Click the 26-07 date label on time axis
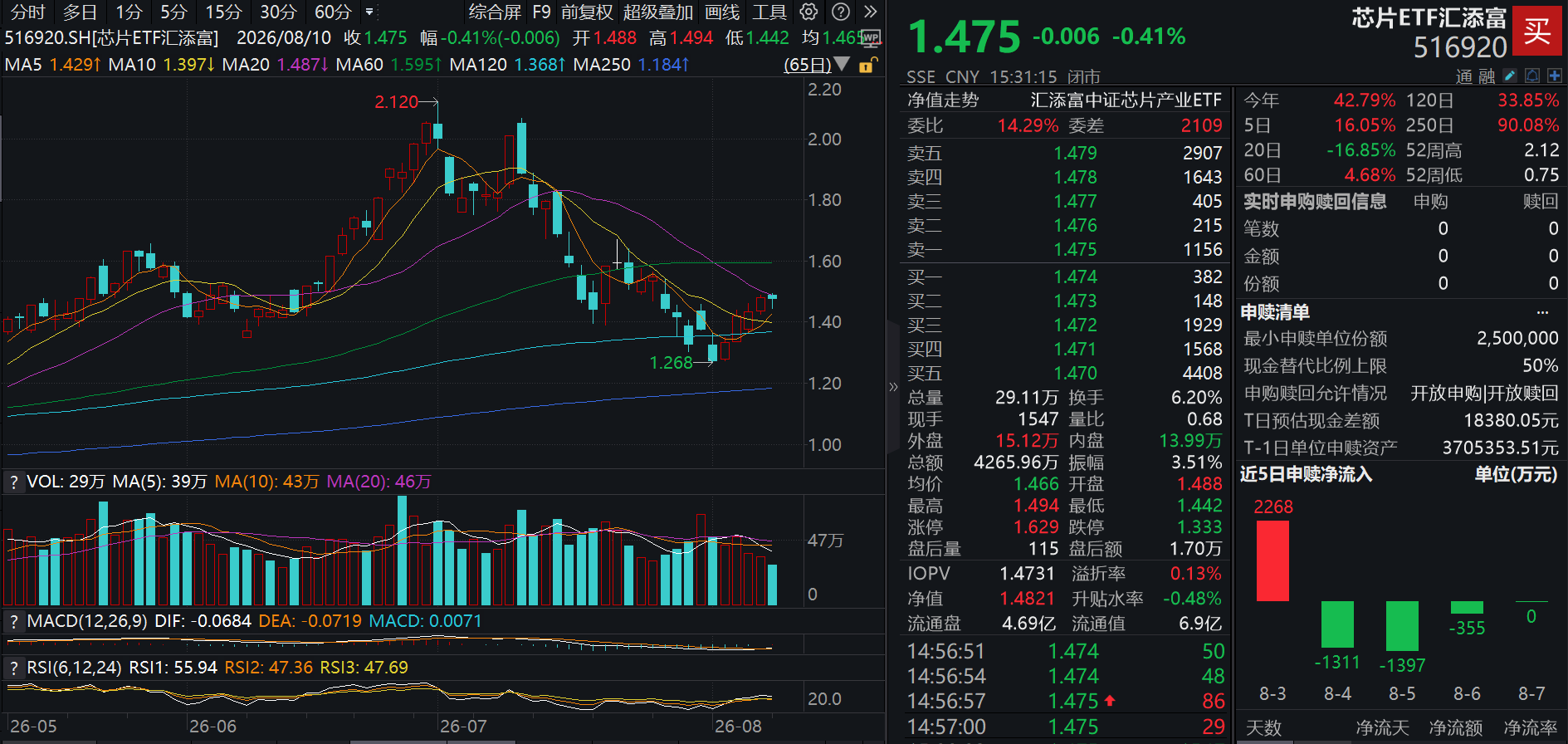This screenshot has width=1568, height=744. pyautogui.click(x=462, y=727)
